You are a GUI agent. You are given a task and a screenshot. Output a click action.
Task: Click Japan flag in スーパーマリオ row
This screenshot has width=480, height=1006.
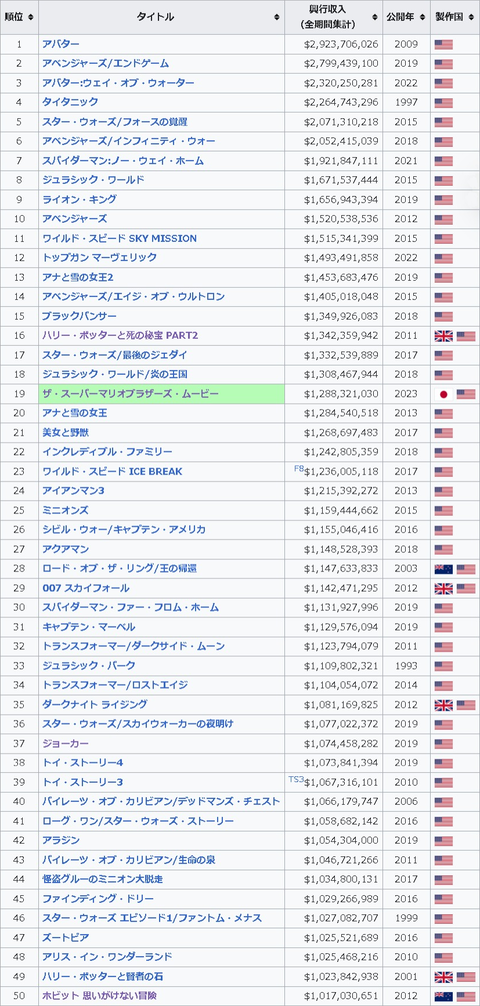coord(443,394)
